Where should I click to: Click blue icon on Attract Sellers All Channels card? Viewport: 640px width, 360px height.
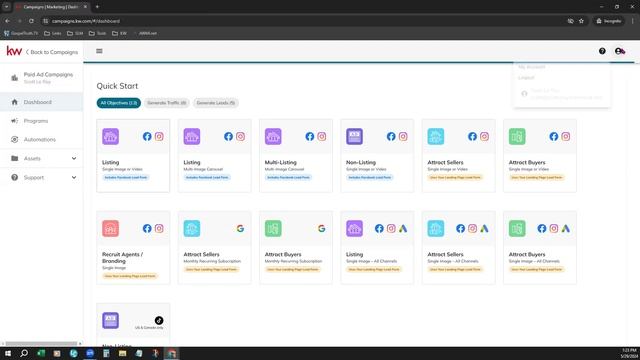[436, 228]
